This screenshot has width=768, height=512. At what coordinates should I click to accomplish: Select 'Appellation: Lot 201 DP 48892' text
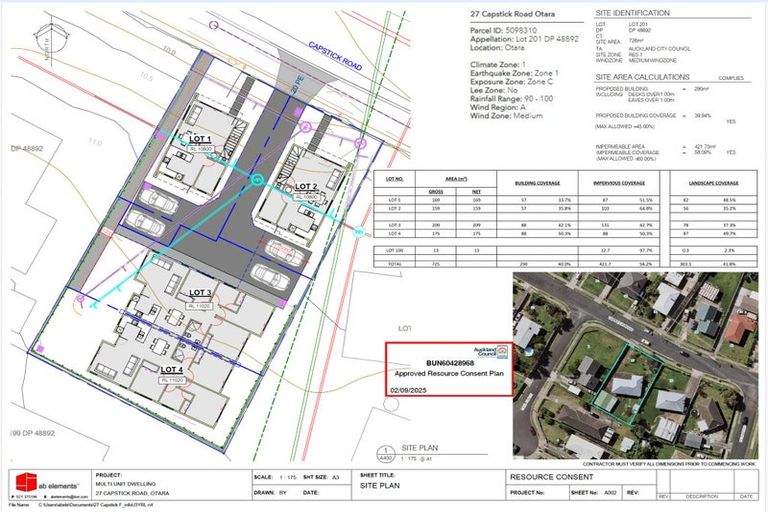point(524,39)
